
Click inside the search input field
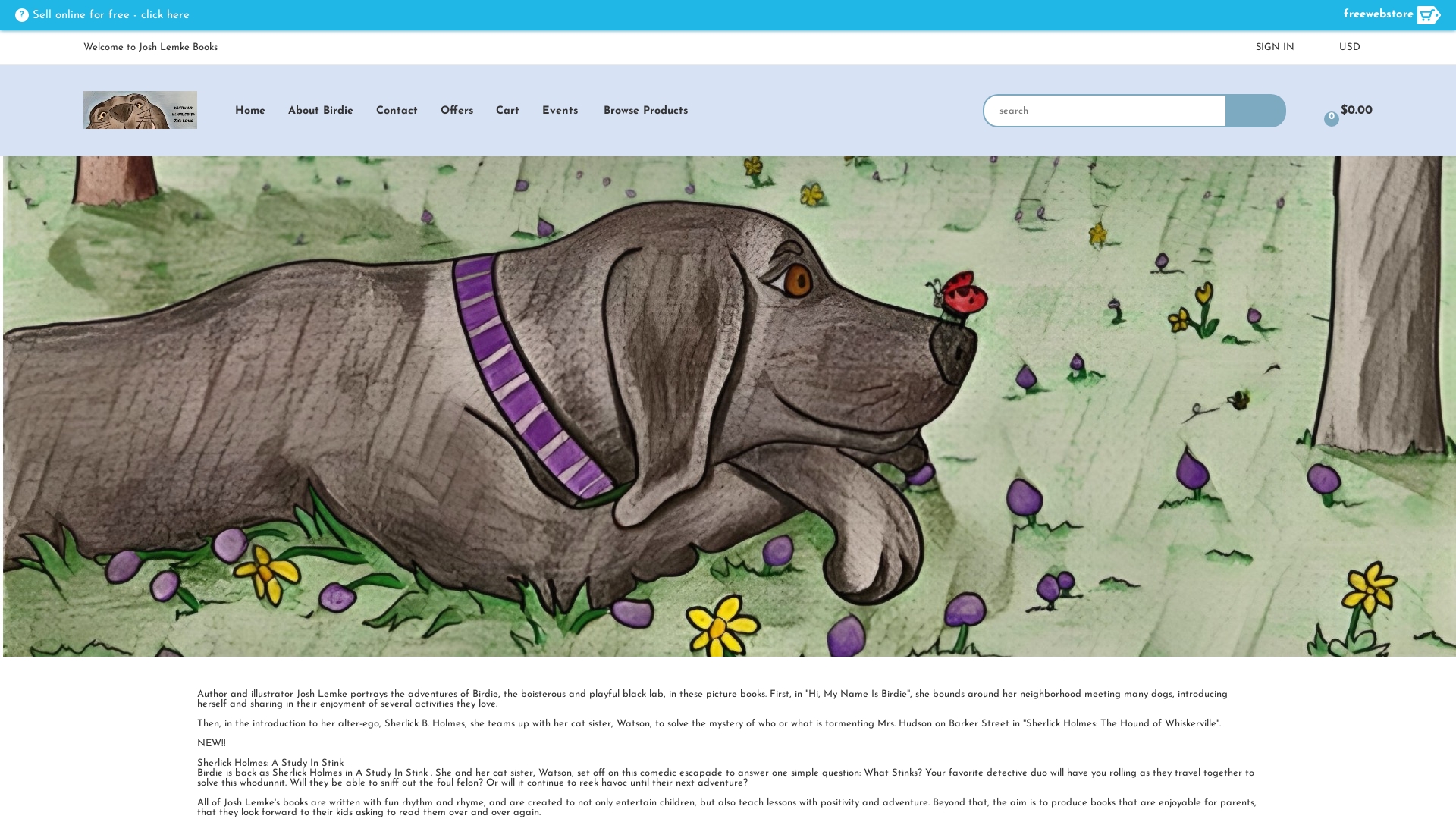[x=1105, y=111]
